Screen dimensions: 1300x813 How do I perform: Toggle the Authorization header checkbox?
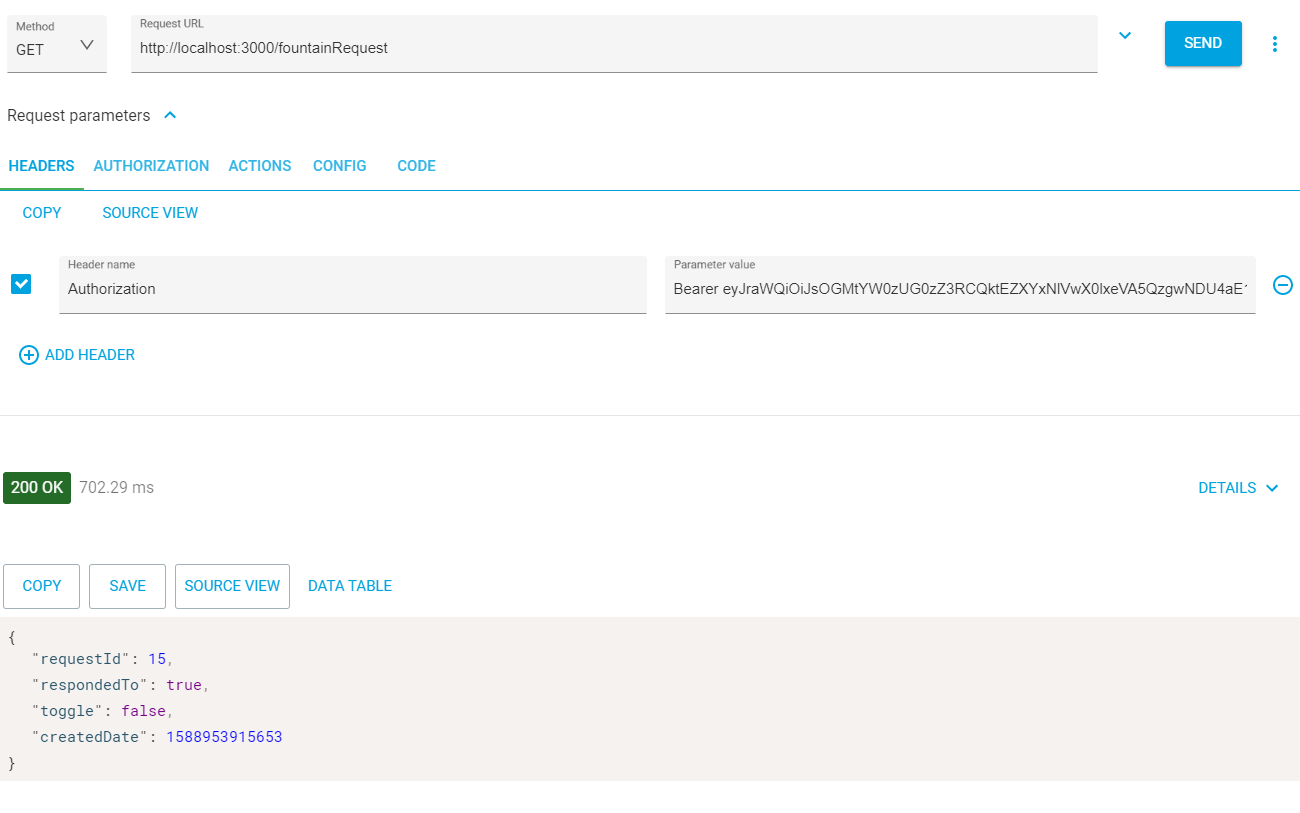(21, 284)
